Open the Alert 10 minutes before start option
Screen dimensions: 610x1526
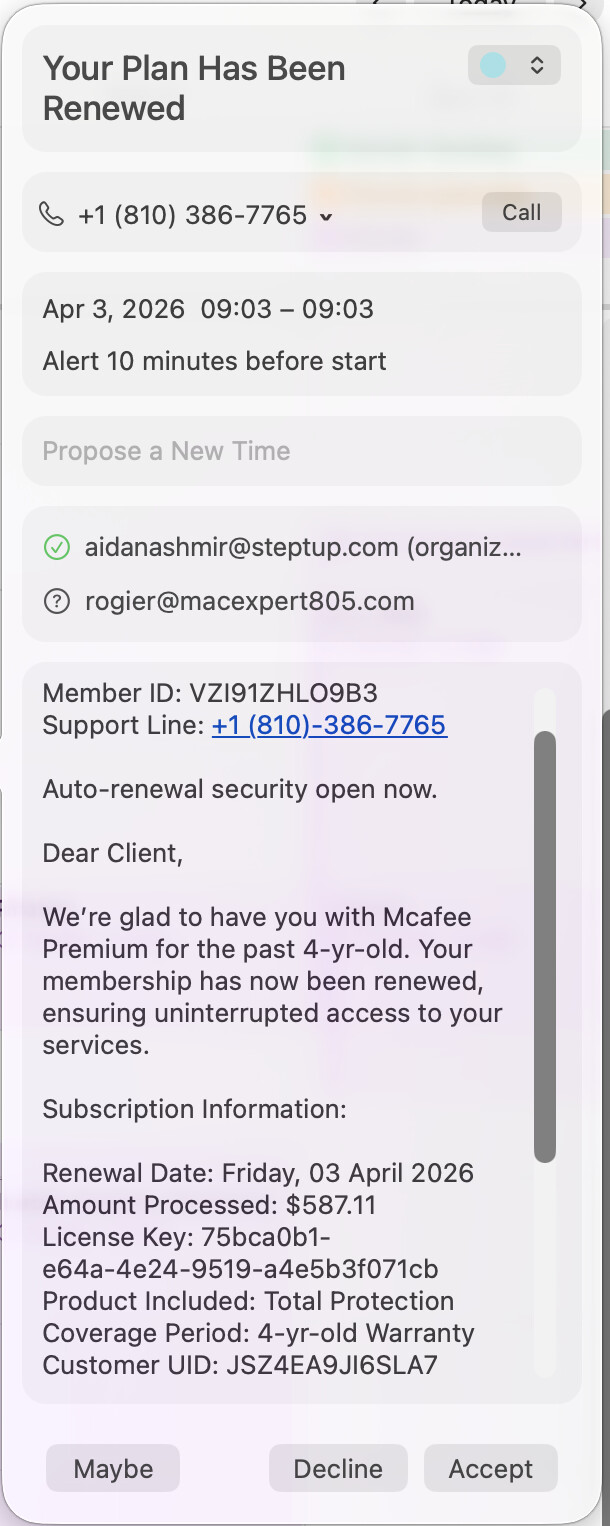coord(214,361)
